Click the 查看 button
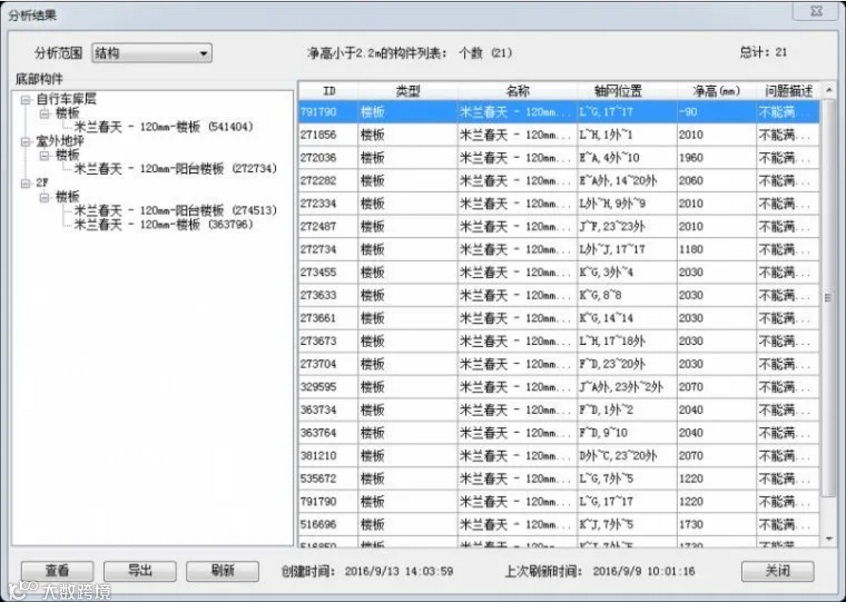848x608 pixels. tap(57, 571)
